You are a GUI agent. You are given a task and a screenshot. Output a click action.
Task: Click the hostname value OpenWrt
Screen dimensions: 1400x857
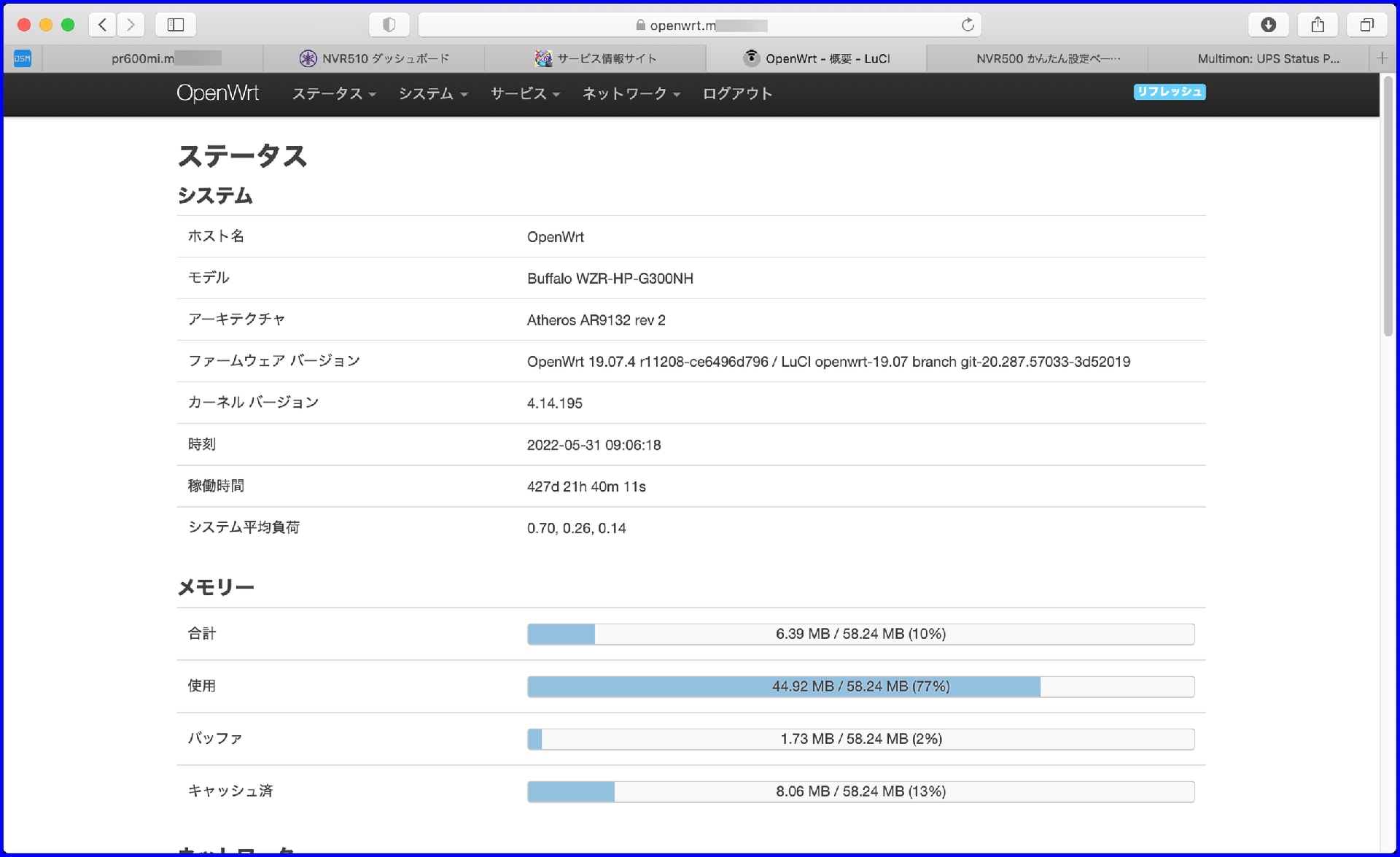point(556,237)
